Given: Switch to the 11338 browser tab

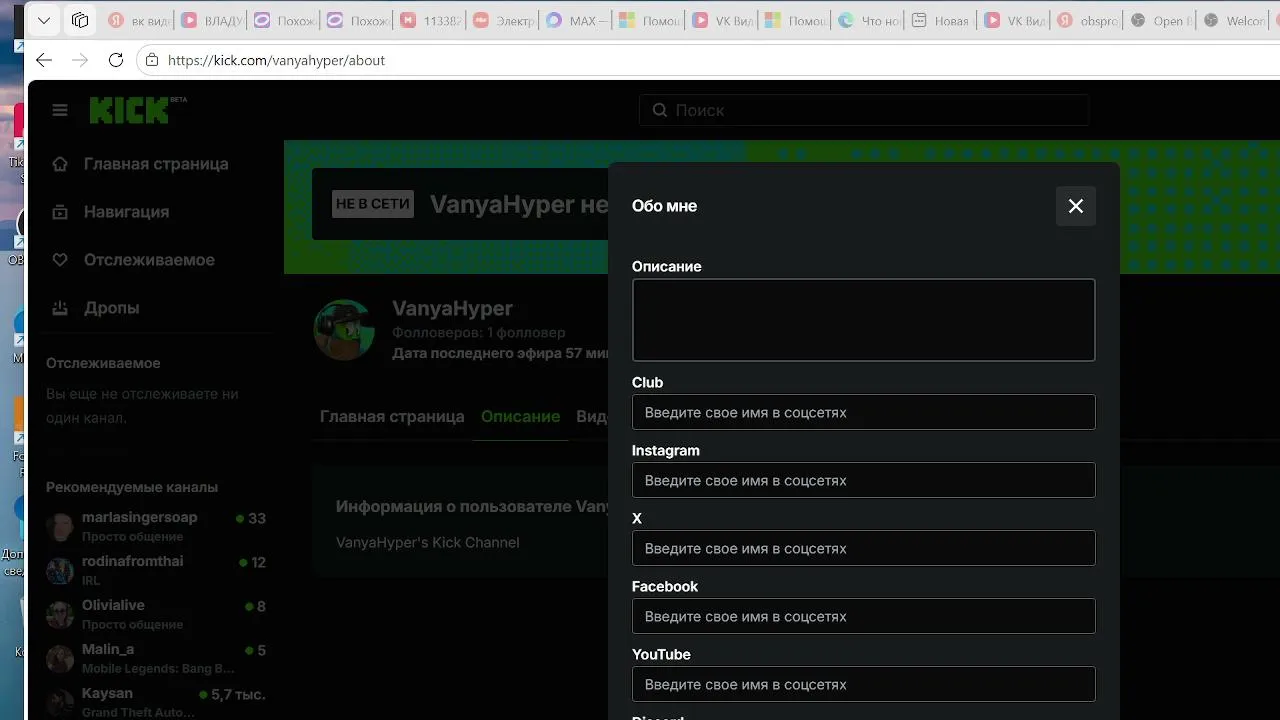Looking at the screenshot, I should click(432, 20).
